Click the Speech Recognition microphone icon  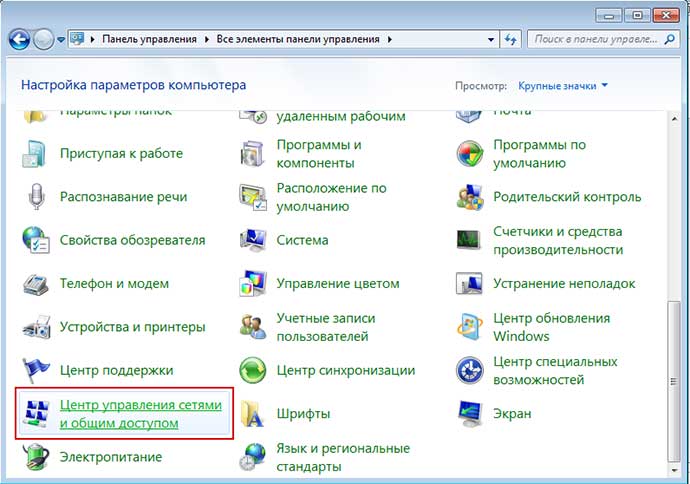coord(36,197)
